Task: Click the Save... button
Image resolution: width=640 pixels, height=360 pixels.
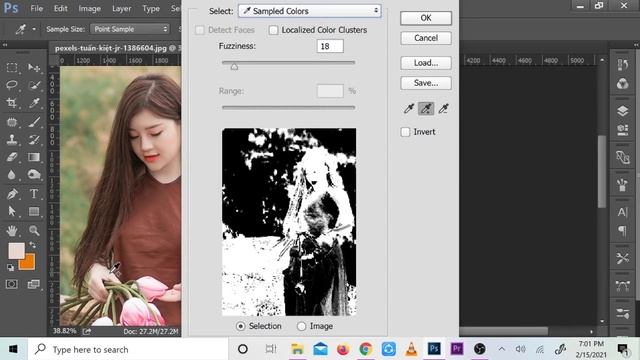Action: 426,83
